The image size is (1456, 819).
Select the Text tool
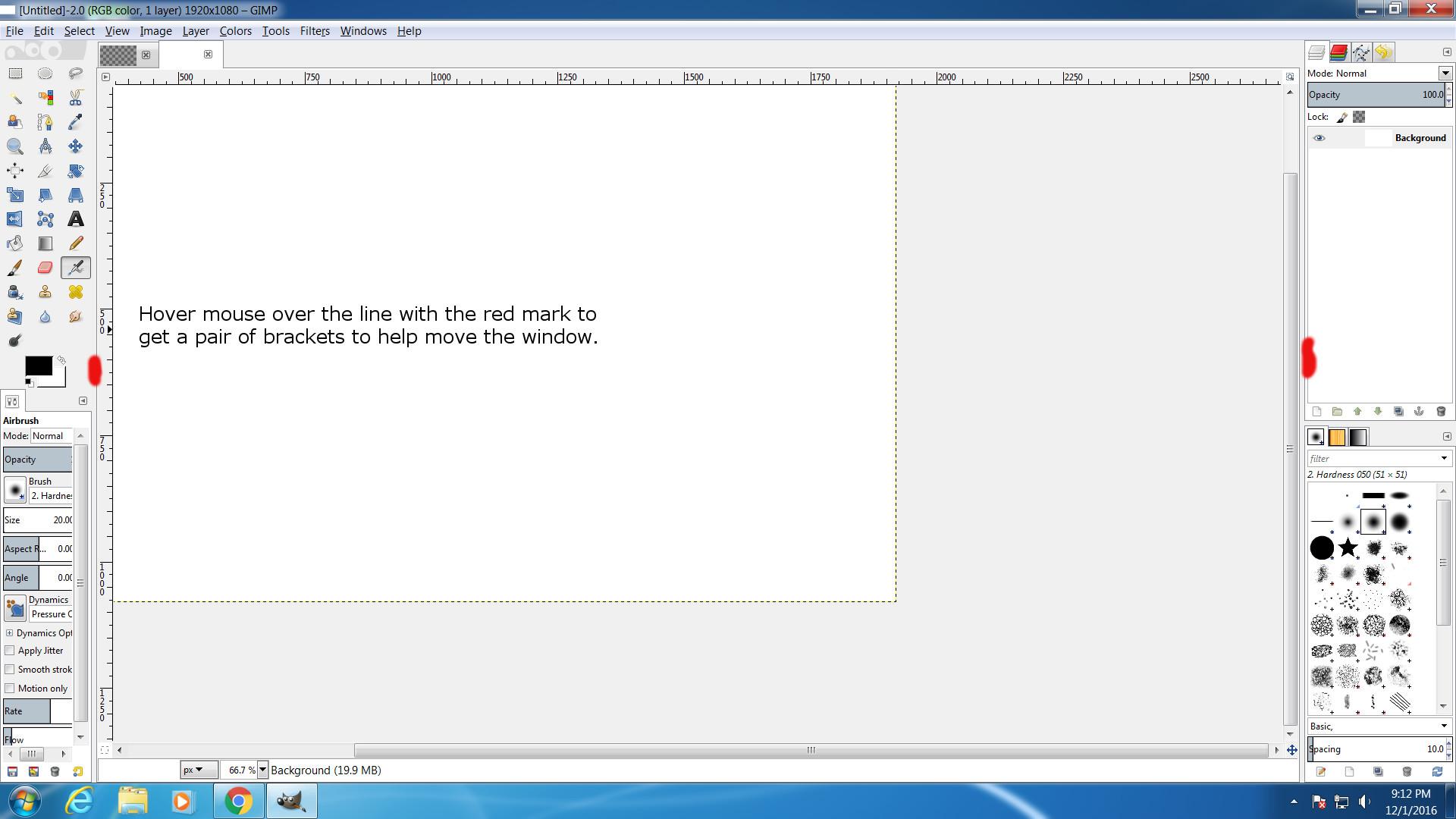point(75,220)
